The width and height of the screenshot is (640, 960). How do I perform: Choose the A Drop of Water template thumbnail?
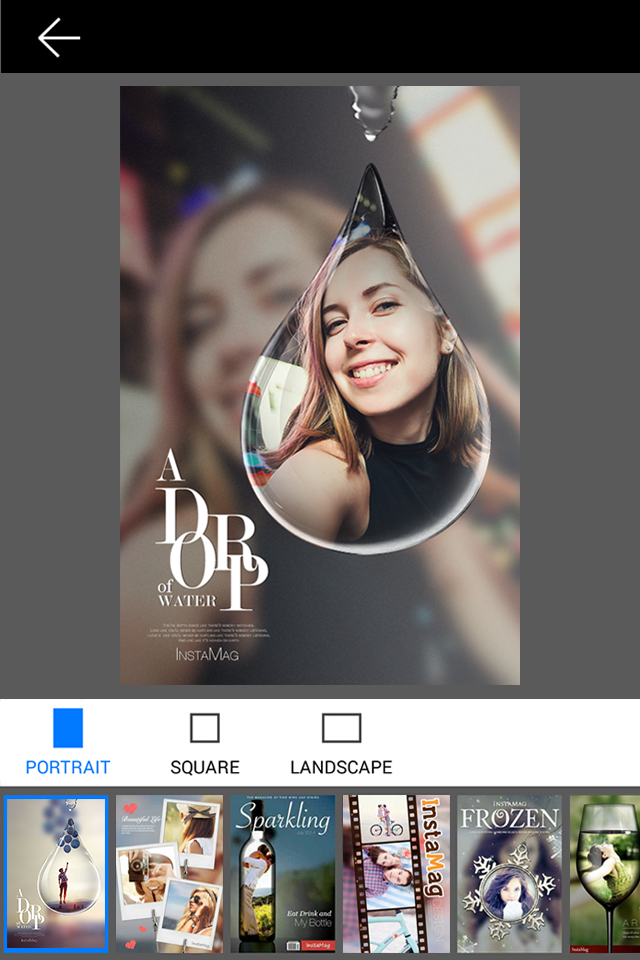(56, 874)
